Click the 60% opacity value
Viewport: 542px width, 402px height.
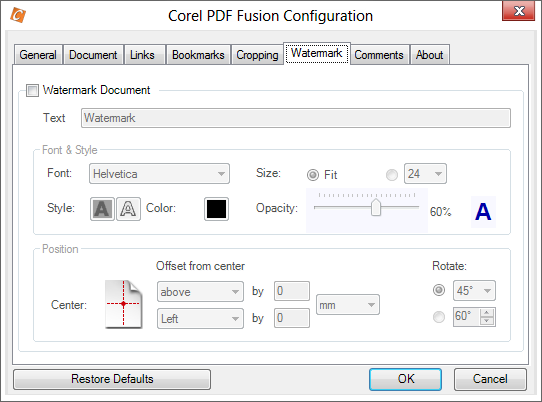[440, 212]
